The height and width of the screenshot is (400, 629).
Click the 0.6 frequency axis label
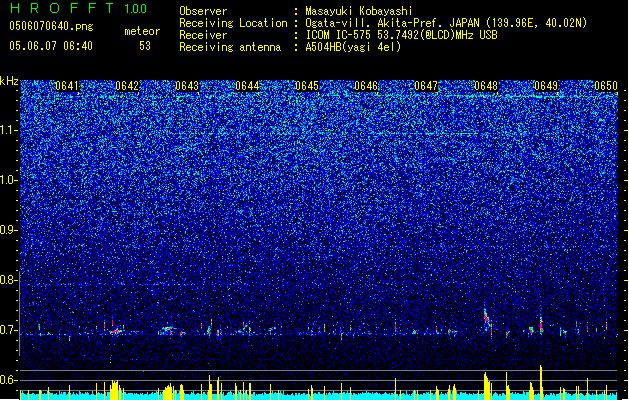(x=8, y=380)
